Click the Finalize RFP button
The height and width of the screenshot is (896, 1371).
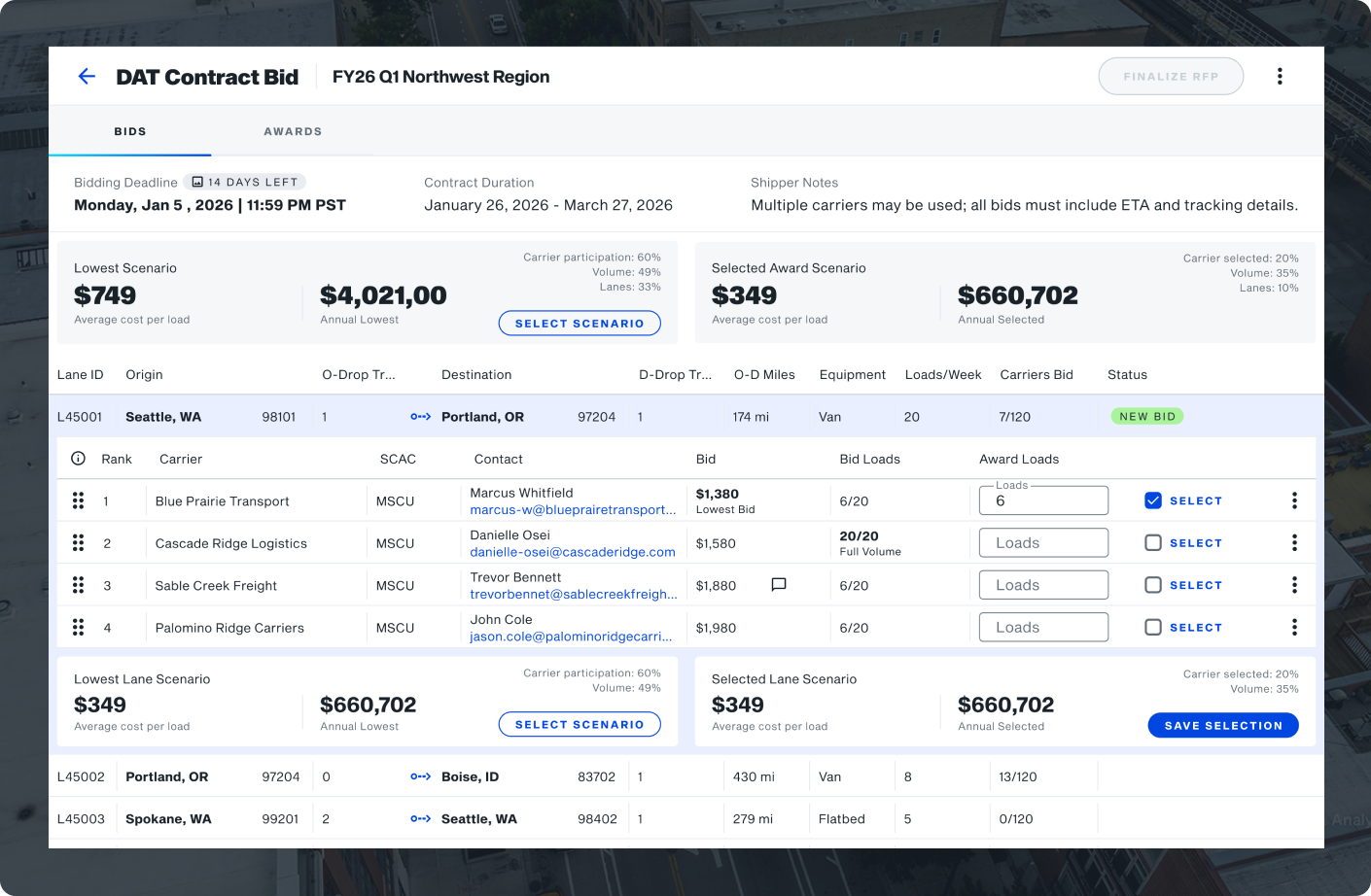tap(1171, 77)
